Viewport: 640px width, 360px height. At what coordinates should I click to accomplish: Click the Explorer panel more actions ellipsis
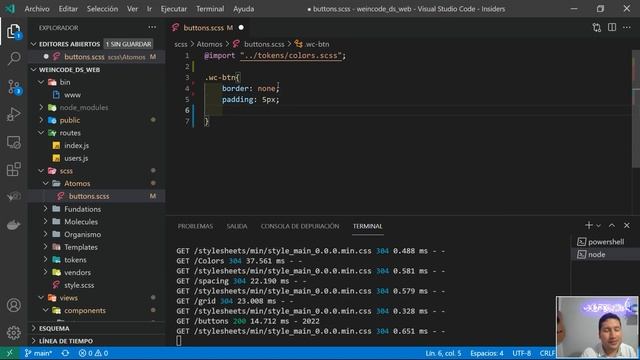click(x=152, y=27)
